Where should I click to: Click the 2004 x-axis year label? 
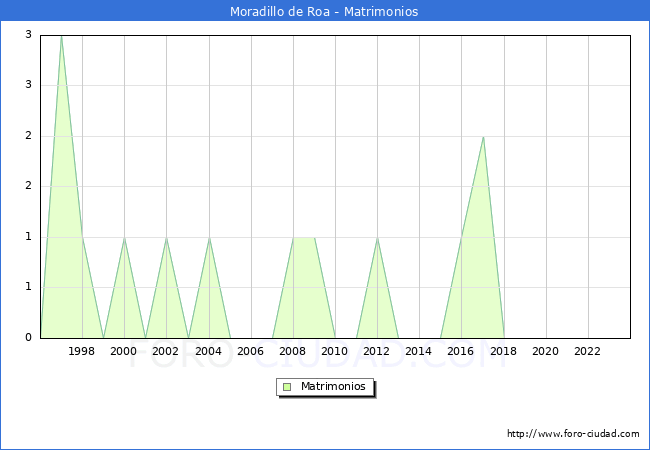[x=208, y=351]
